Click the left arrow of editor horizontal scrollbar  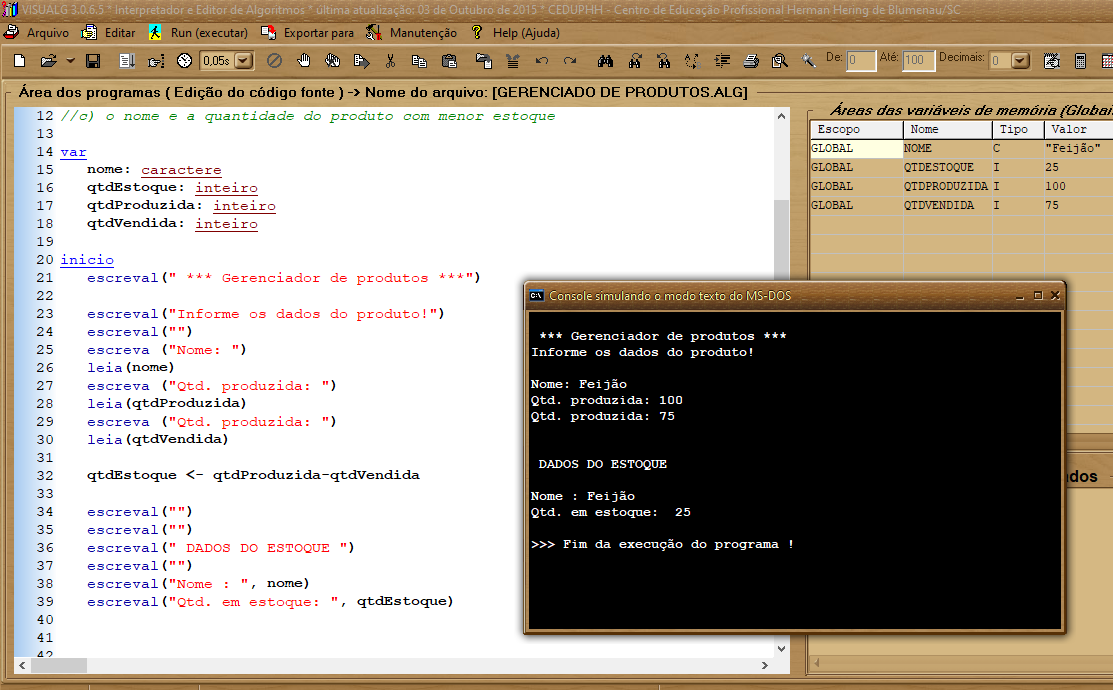pyautogui.click(x=23, y=665)
